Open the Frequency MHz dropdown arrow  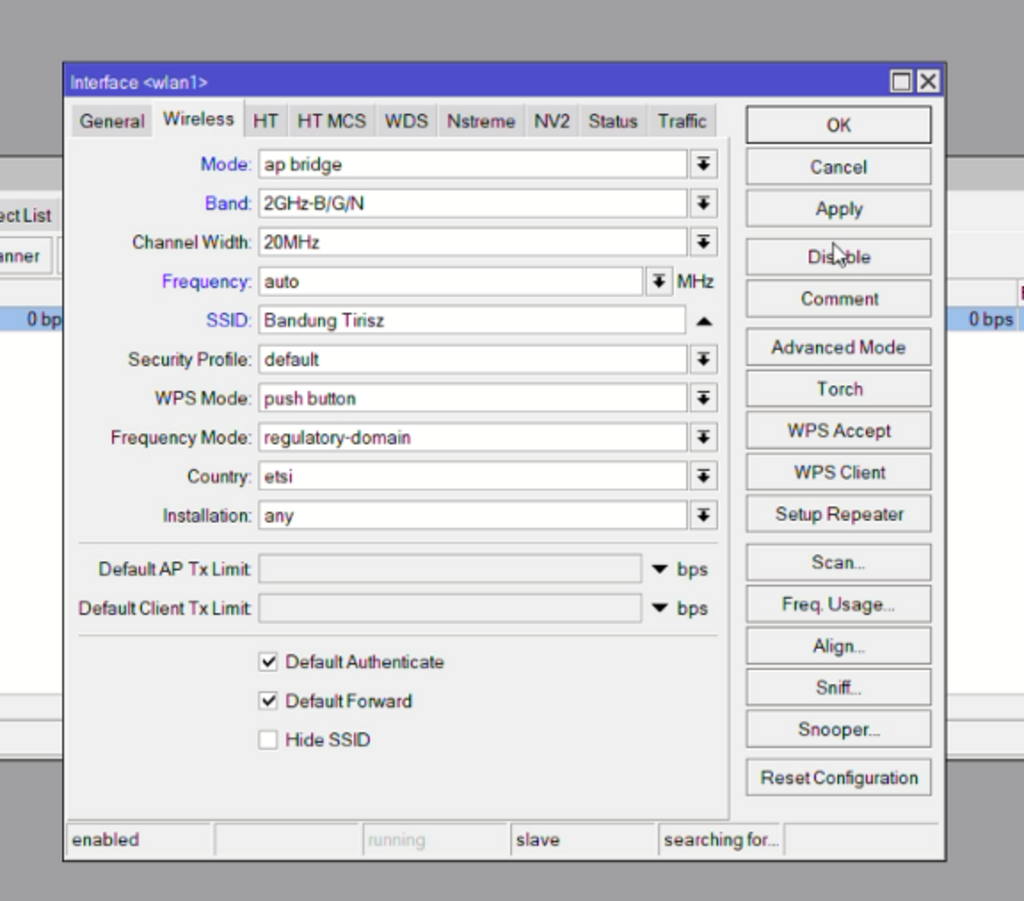[x=659, y=281]
